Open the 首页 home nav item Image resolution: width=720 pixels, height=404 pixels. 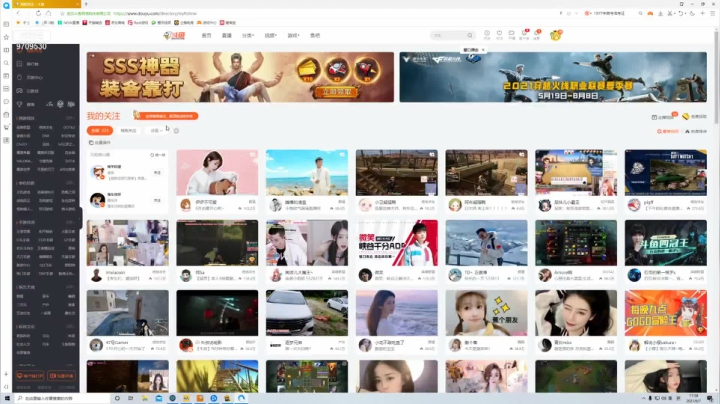point(207,35)
